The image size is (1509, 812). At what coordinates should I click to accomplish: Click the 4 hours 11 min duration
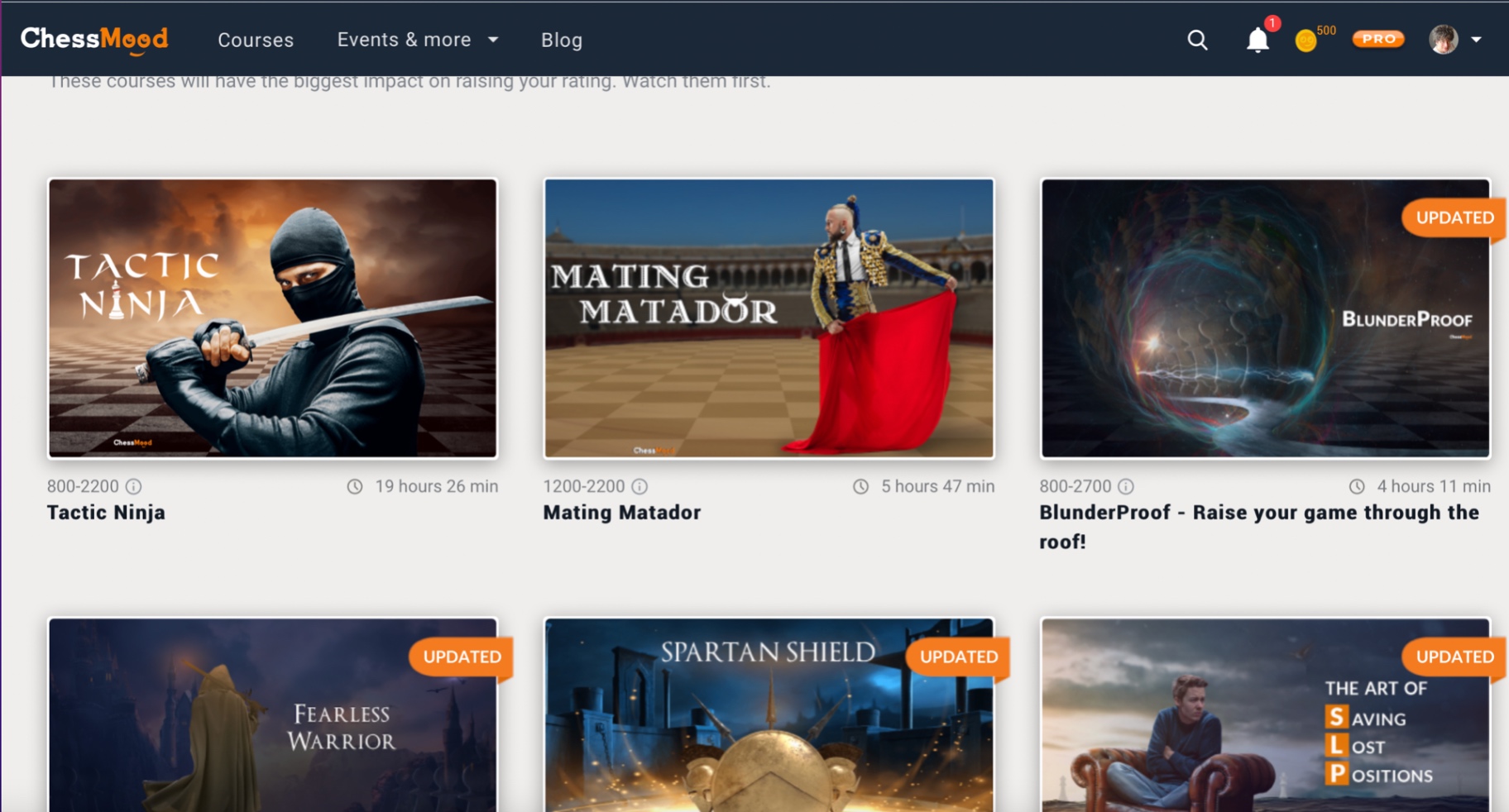click(x=1434, y=486)
